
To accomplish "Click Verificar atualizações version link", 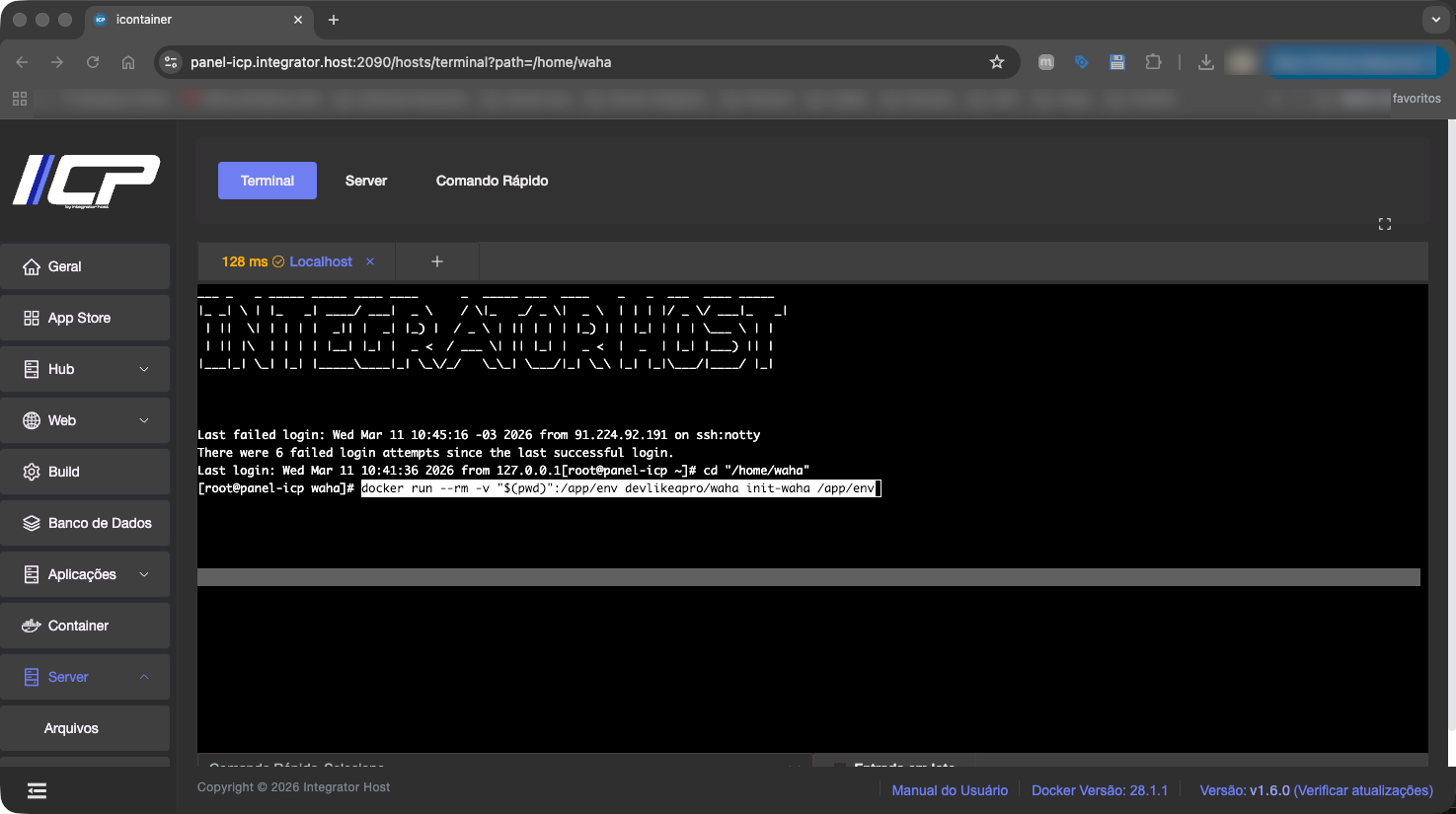I will click(x=1362, y=790).
